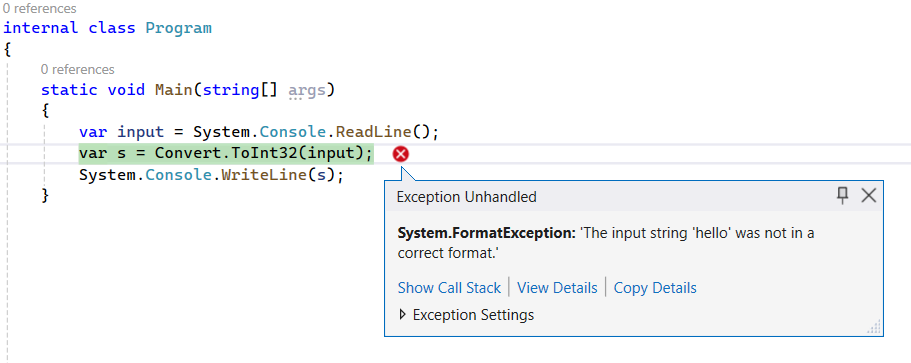Click the red exception error icon
Viewport: 911px width, 363px height.
401,154
